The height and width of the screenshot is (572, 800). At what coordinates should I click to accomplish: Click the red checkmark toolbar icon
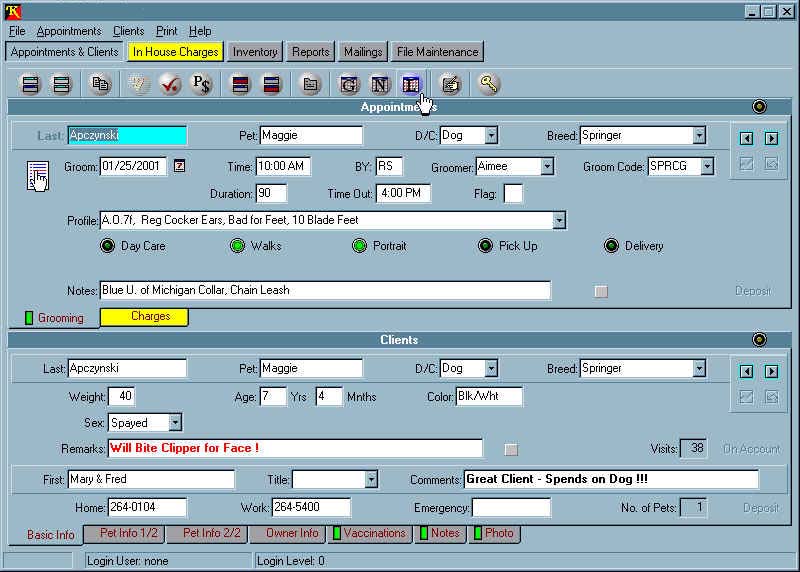170,84
